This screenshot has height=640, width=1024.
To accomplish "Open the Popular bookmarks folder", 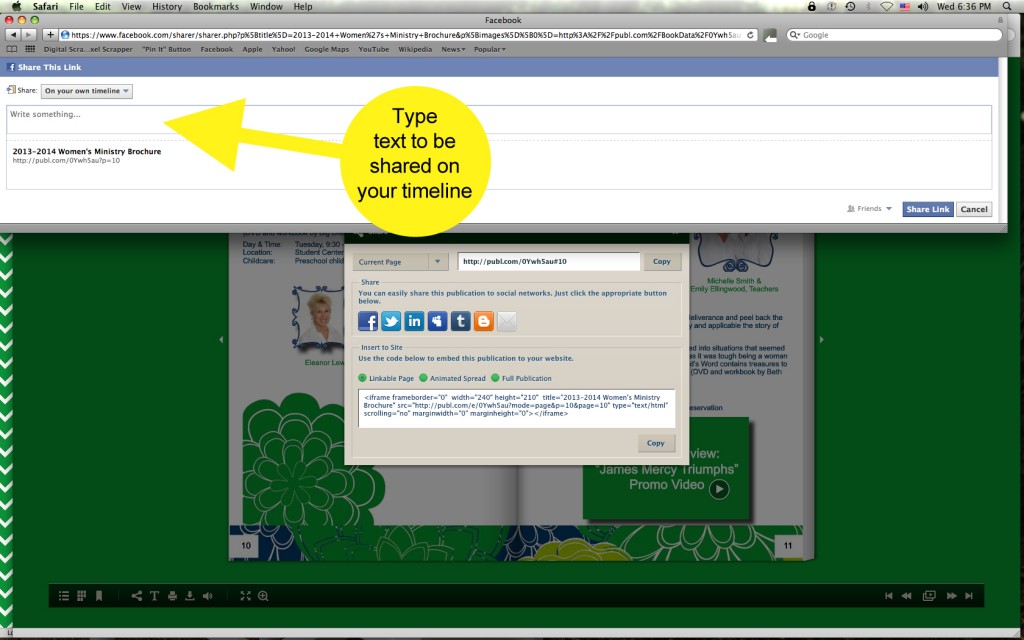I will click(490, 49).
